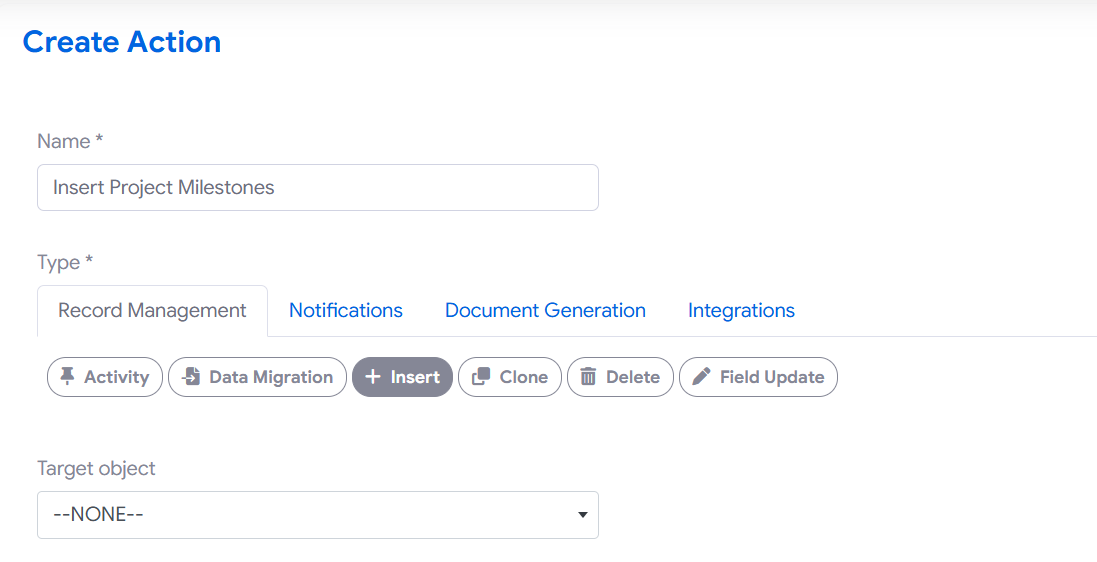Pick the Clone action type label

click(x=523, y=377)
